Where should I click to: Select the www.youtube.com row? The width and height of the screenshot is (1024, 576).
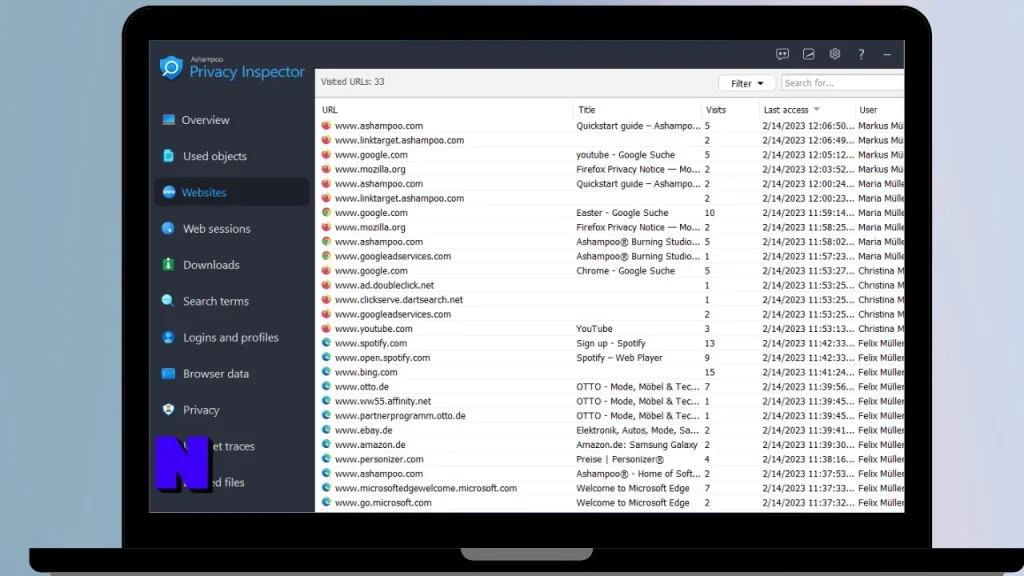tap(611, 328)
